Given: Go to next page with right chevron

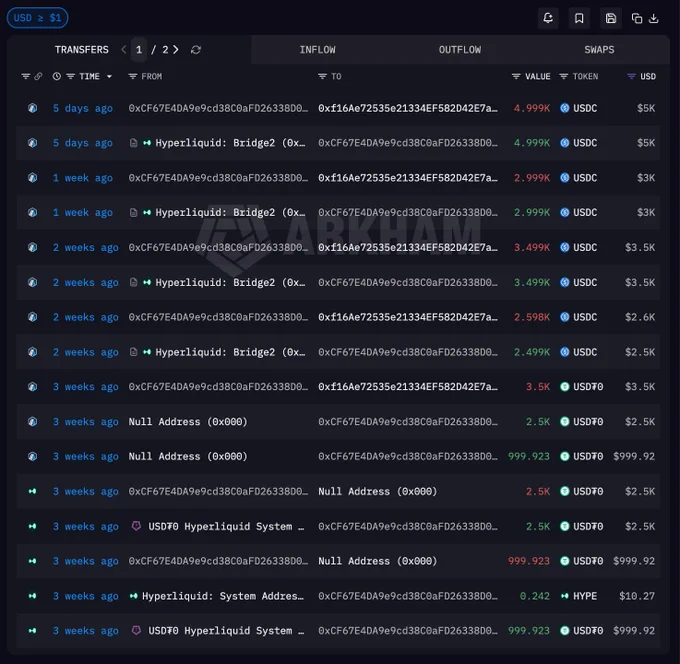Looking at the screenshot, I should click(x=176, y=50).
